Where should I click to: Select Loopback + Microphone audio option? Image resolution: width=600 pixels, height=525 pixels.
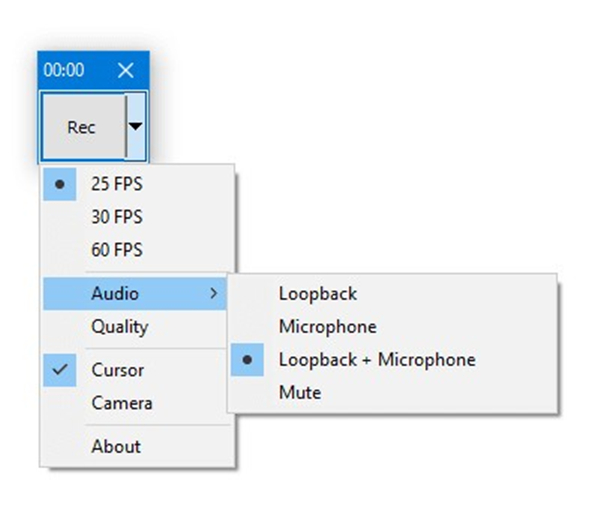(x=376, y=360)
